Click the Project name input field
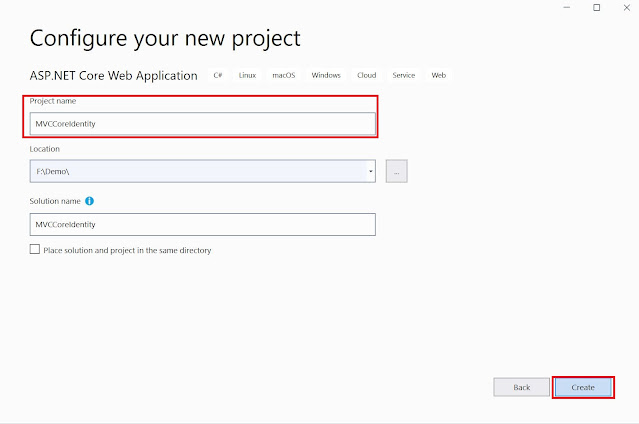Image resolution: width=639 pixels, height=424 pixels. (x=203, y=124)
